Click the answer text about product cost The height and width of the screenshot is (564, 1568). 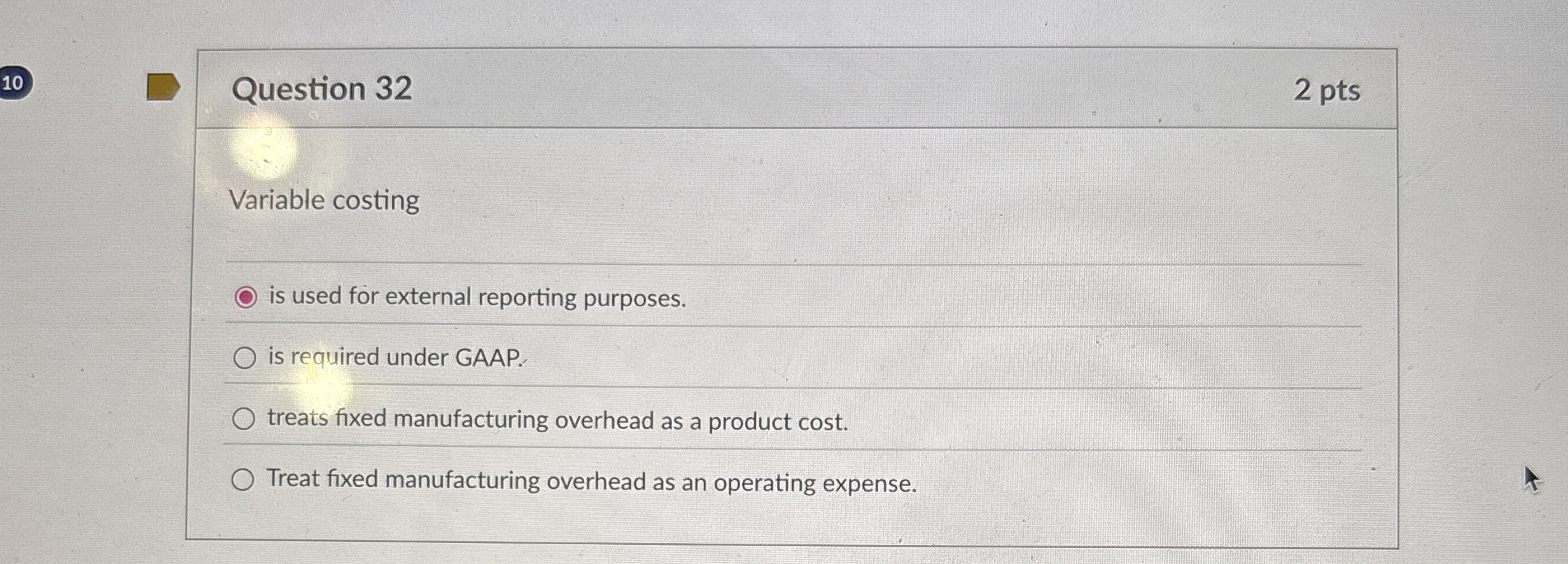556,419
